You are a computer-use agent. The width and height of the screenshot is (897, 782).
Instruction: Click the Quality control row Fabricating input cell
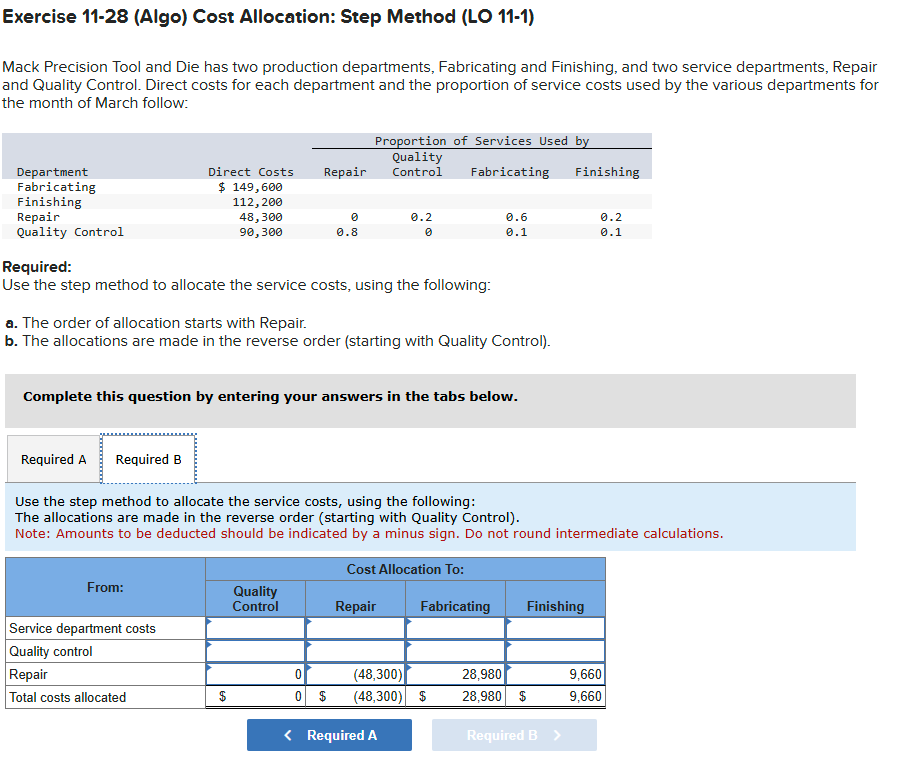pyautogui.click(x=455, y=651)
